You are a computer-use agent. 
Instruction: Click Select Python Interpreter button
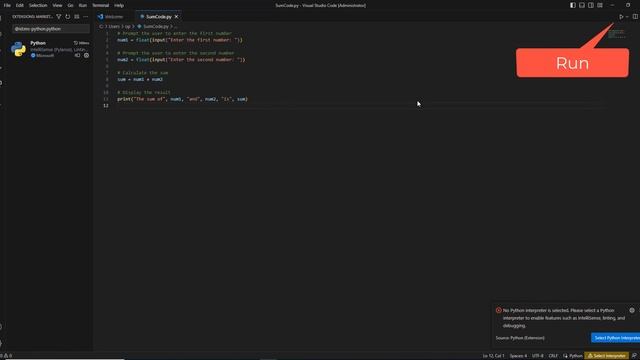click(x=616, y=338)
